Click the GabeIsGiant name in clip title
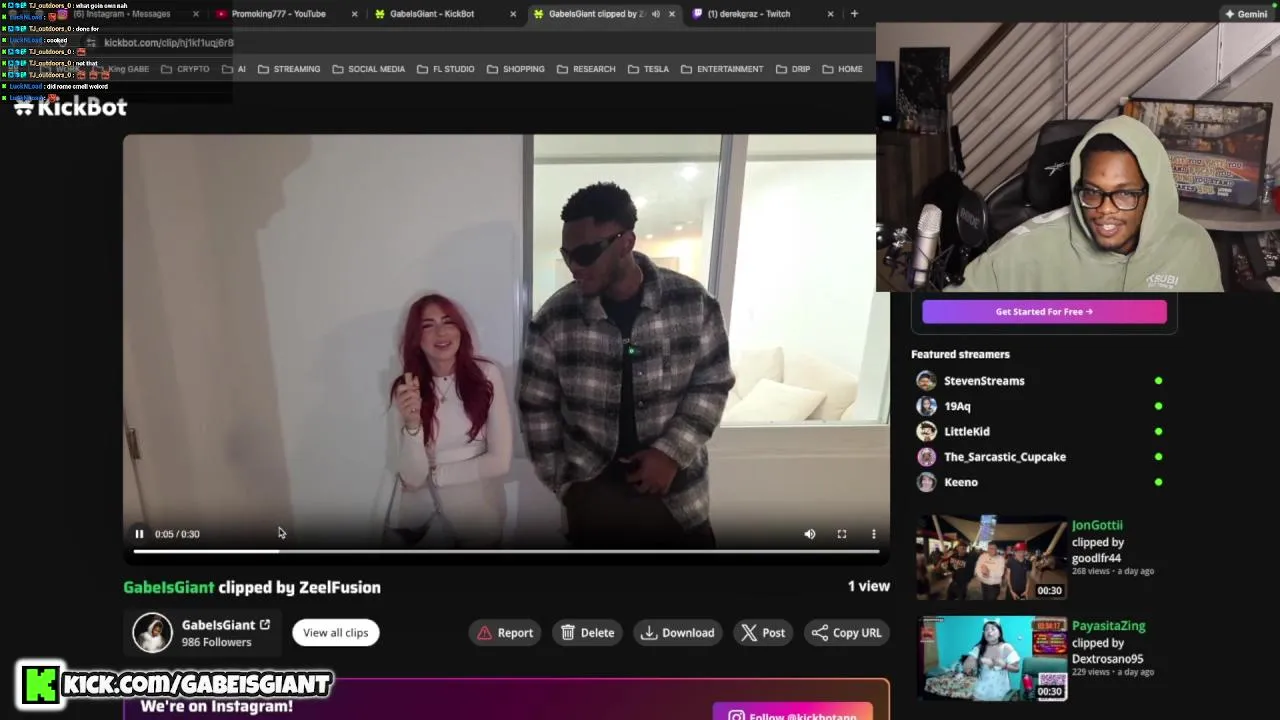This screenshot has width=1280, height=720. (169, 587)
